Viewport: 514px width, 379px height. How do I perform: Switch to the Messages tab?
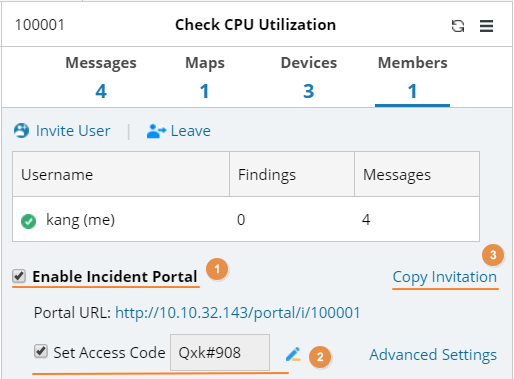[101, 77]
